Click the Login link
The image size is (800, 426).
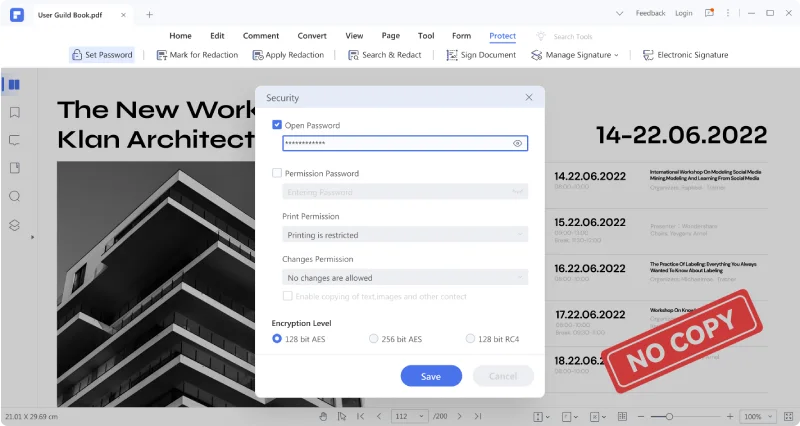684,13
